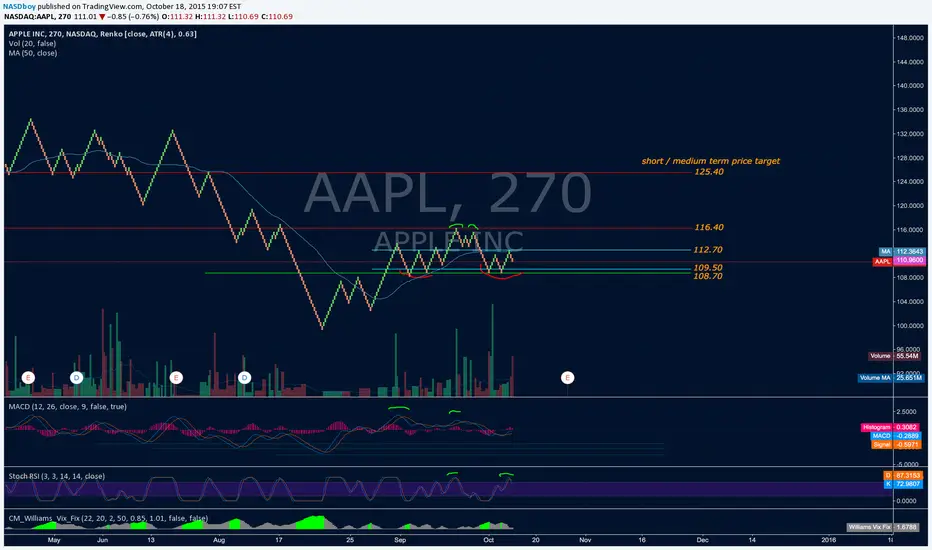Click the dividend D marker before Jun
932x550 pixels.
tap(76, 378)
